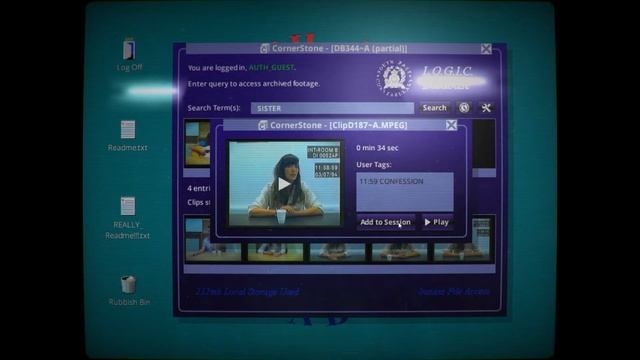640x360 pixels.
Task: Click the session clips horizontal scrollbar
Action: pyautogui.click(x=340, y=269)
